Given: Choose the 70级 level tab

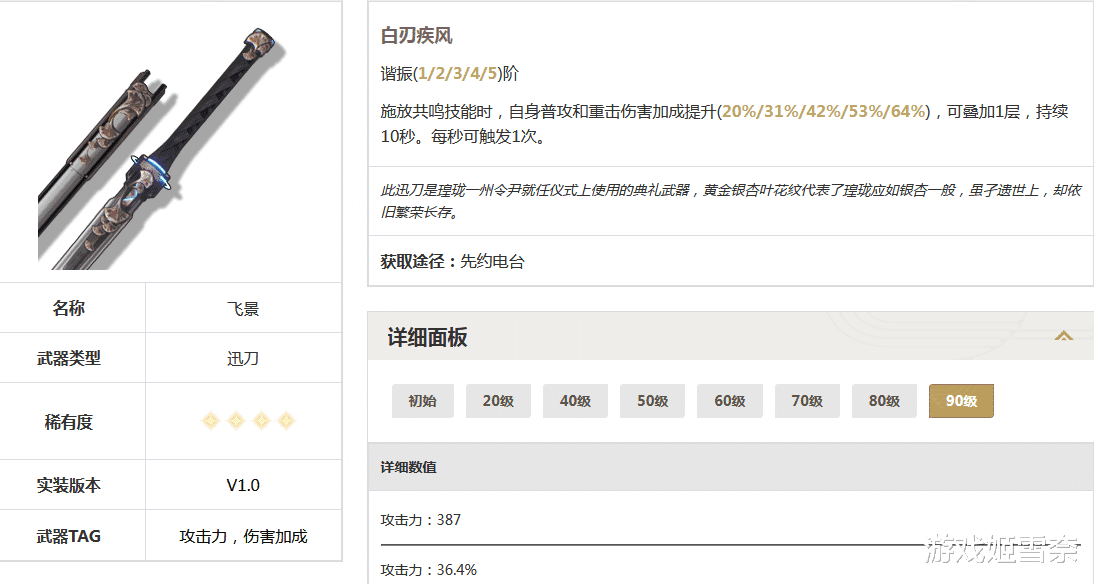Looking at the screenshot, I should [x=807, y=401].
